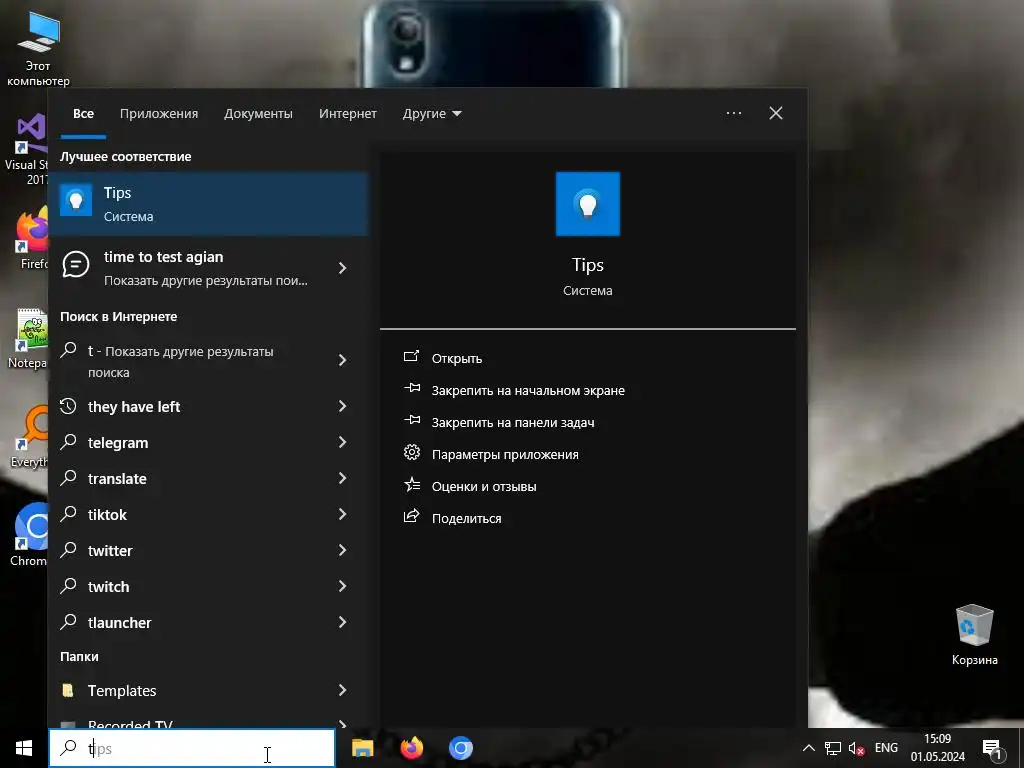This screenshot has height=768, width=1024.
Task: Launch Firefox from the taskbar
Action: click(x=411, y=748)
